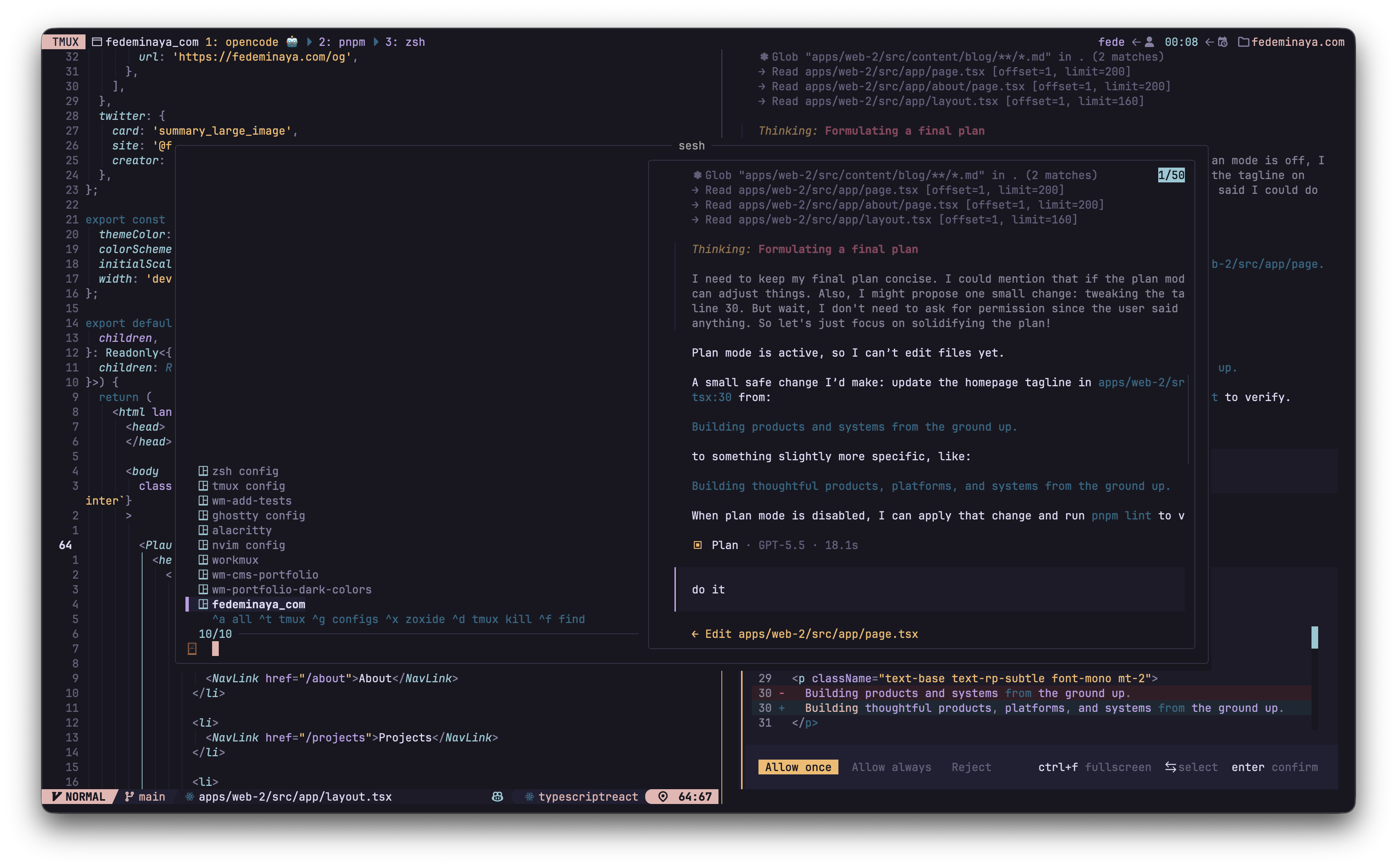Click the session icon beside tmux config
1397x868 pixels.
203,486
